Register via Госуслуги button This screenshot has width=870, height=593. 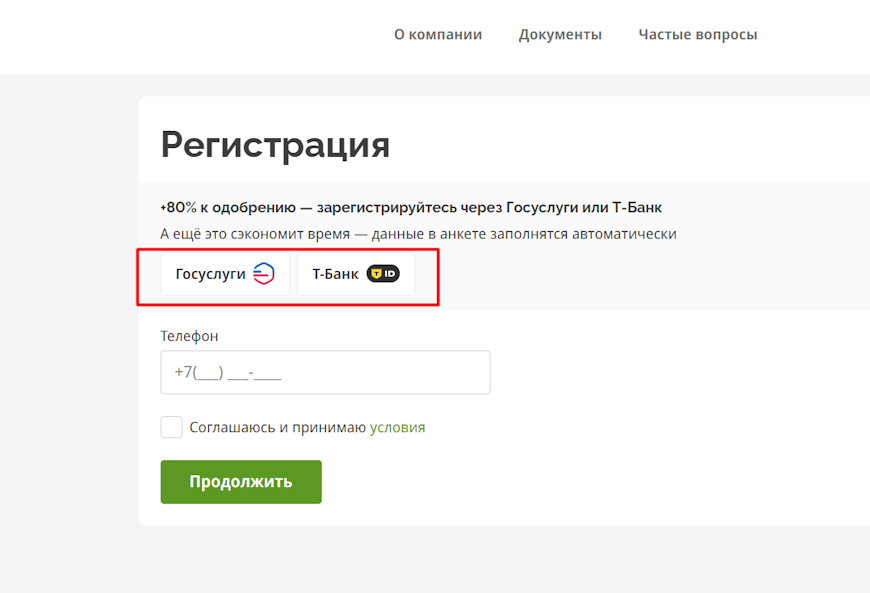coord(225,274)
